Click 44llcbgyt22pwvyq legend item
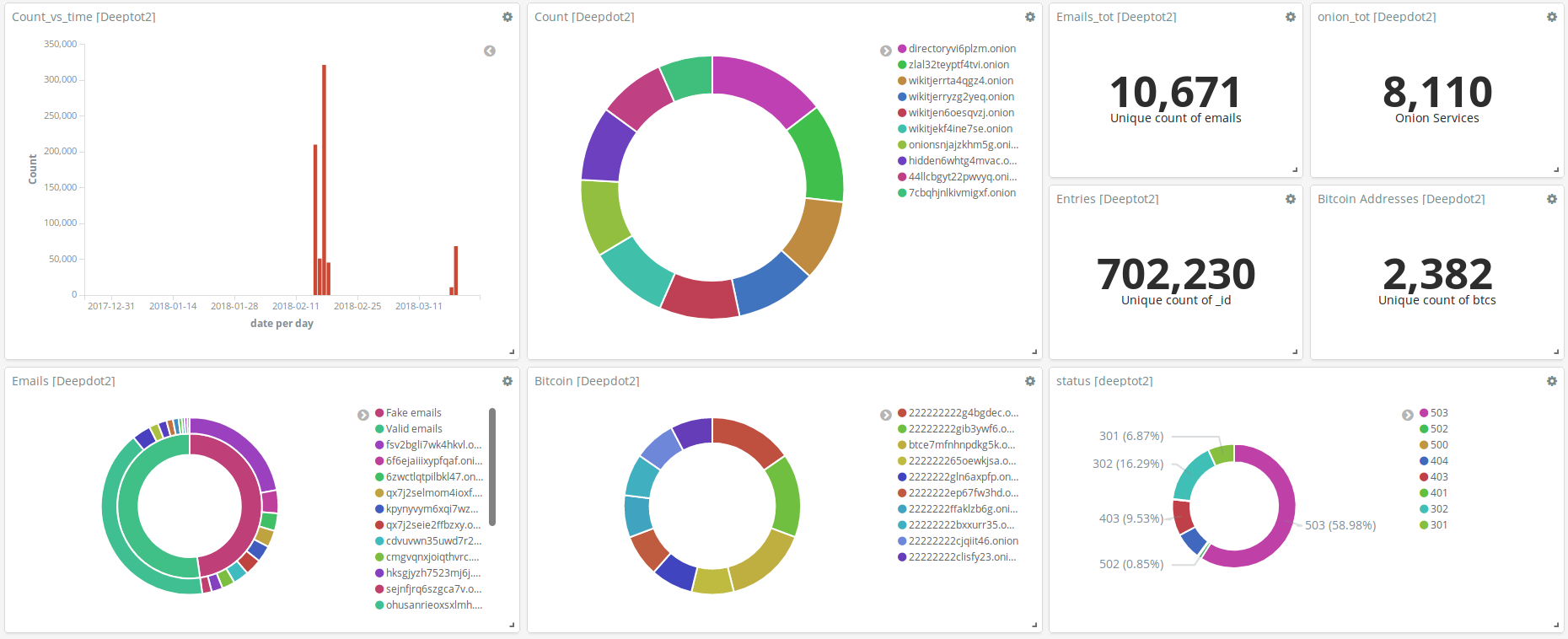1568x639 pixels. 958,177
